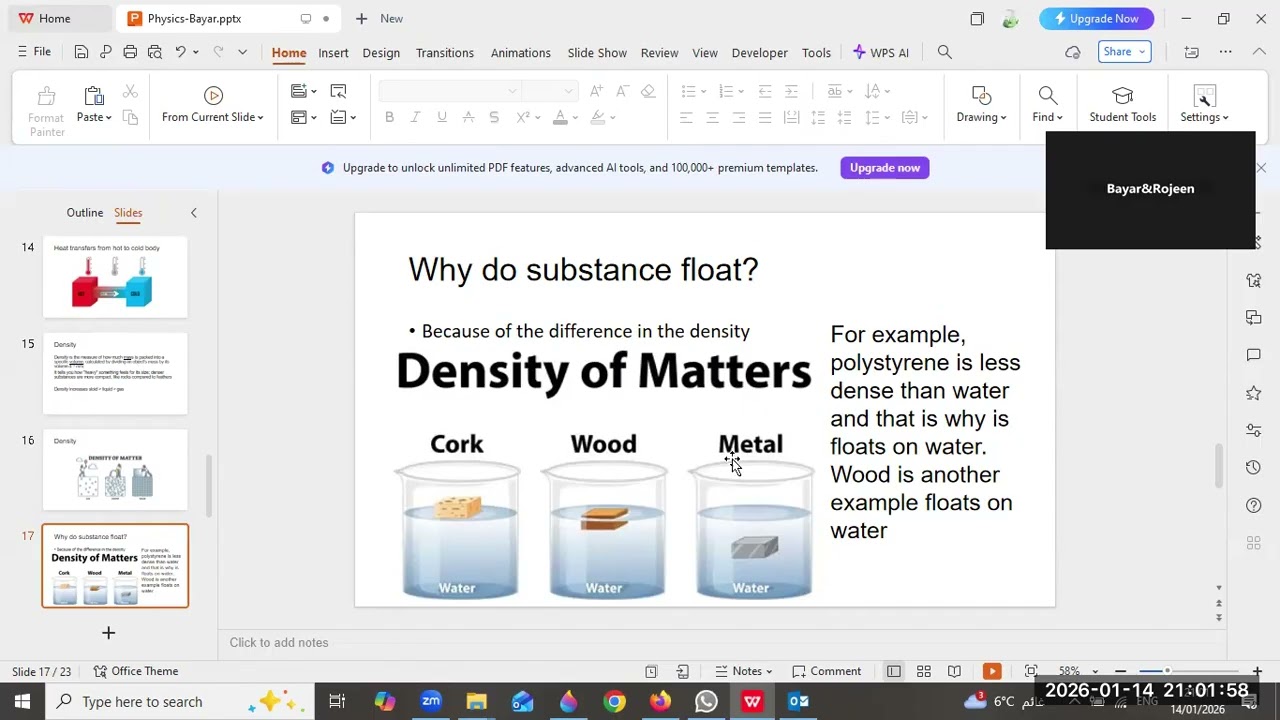Click the Paste clipboard icon
Viewport: 1280px width, 720px height.
click(x=94, y=96)
